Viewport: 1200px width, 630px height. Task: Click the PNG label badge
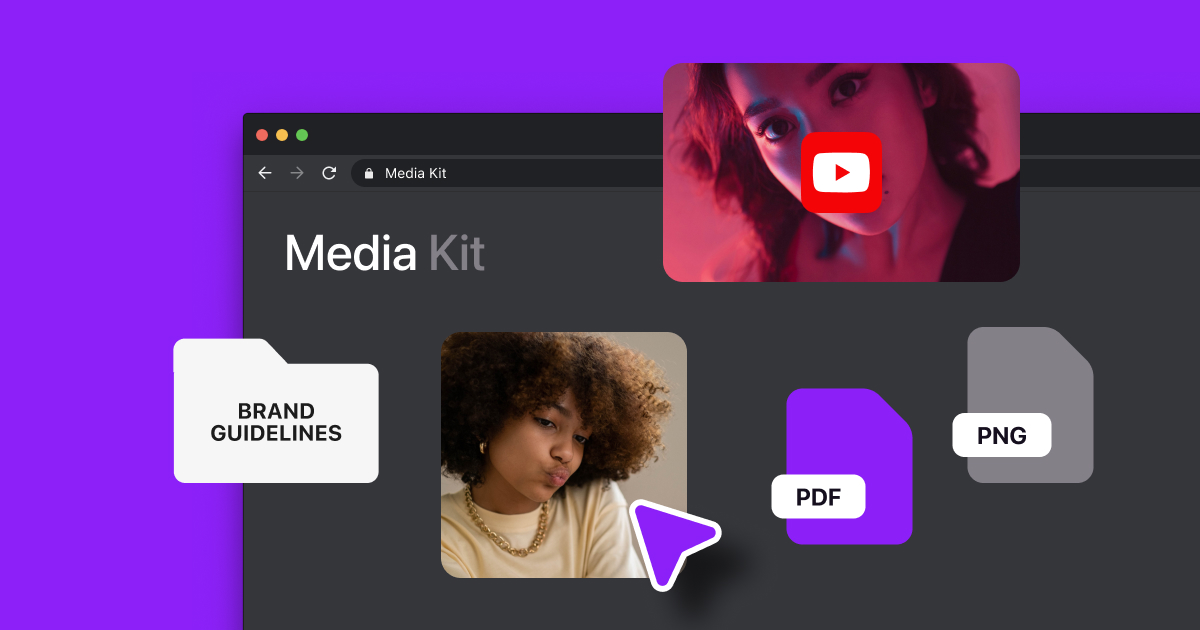1001,435
